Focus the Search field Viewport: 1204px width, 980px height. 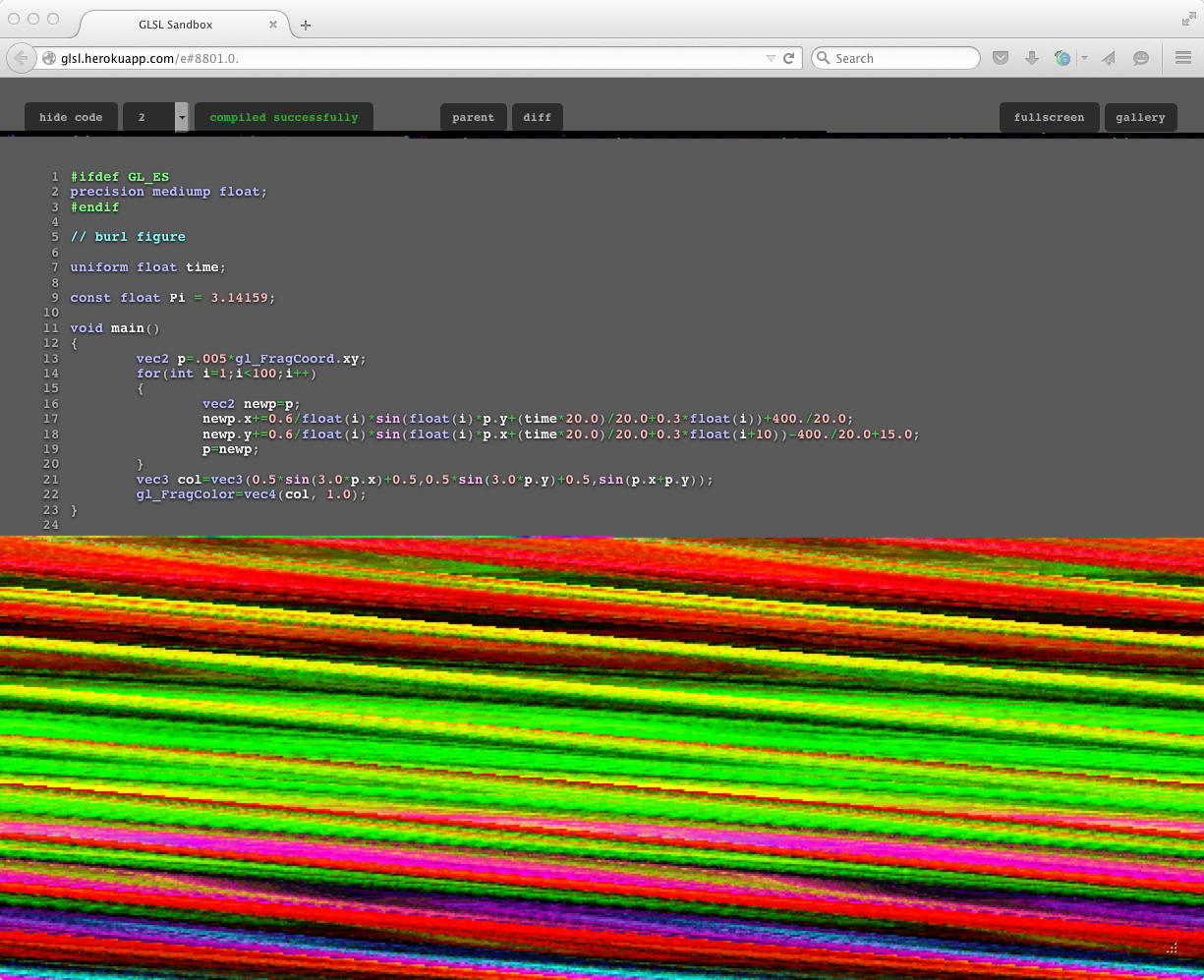[x=895, y=59]
